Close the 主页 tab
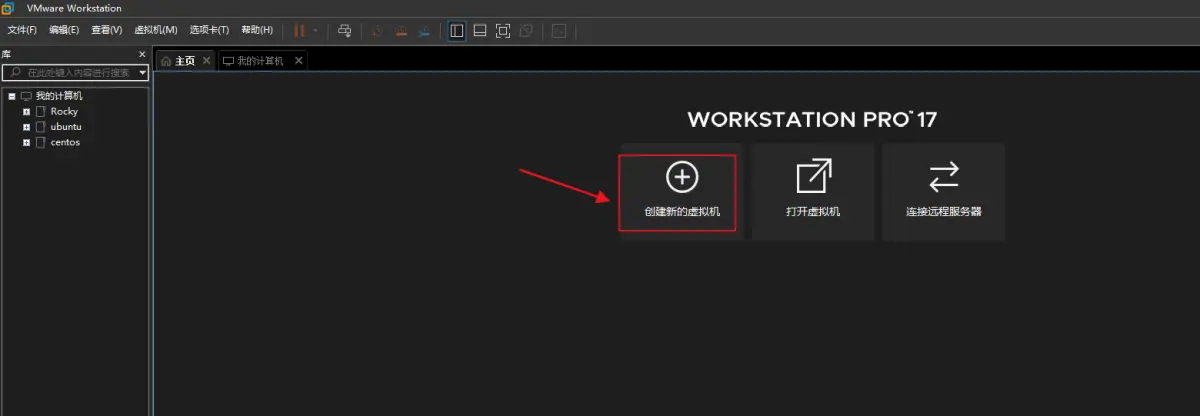The image size is (1200, 416). [x=206, y=61]
